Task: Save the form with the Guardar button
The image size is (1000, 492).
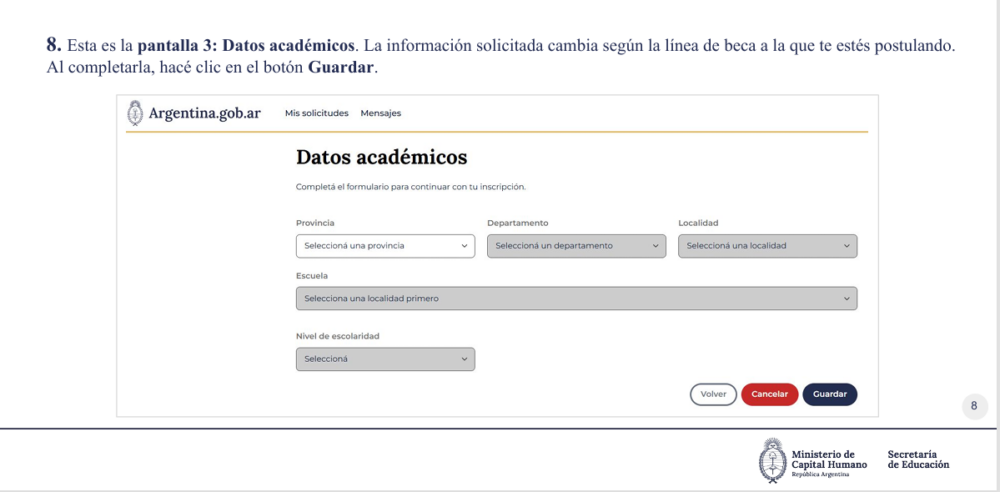Action: click(x=829, y=394)
